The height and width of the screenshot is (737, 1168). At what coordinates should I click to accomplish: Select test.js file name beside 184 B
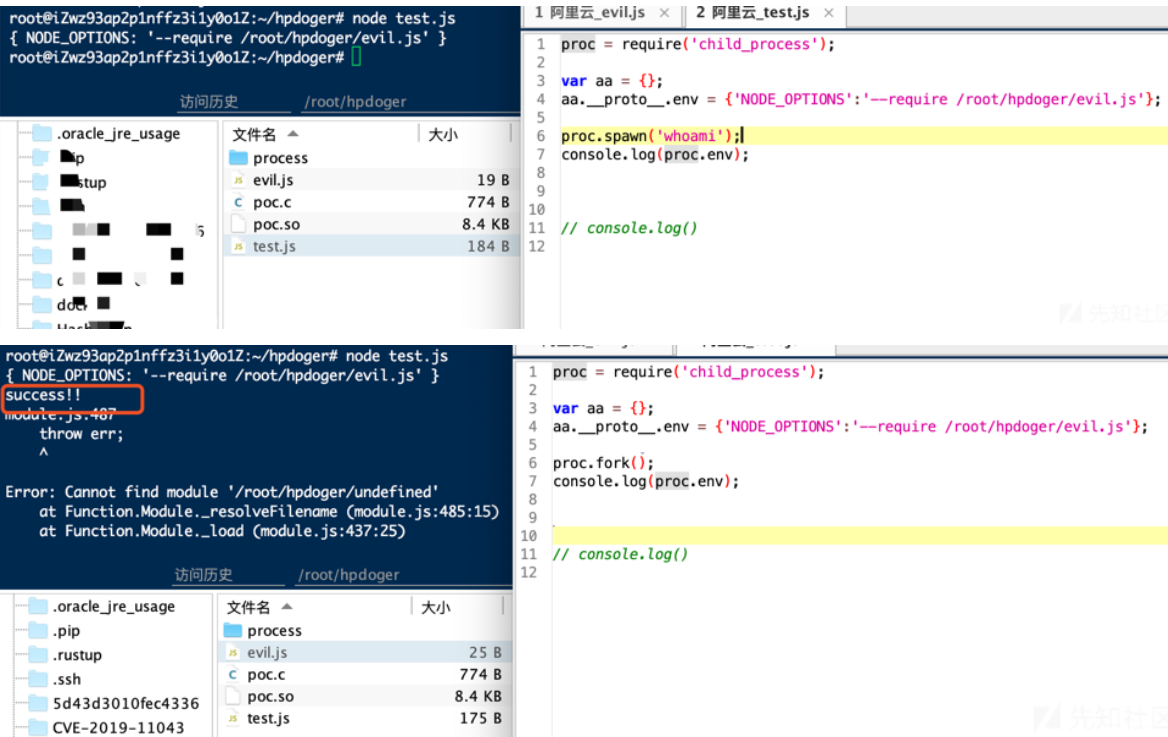point(274,247)
